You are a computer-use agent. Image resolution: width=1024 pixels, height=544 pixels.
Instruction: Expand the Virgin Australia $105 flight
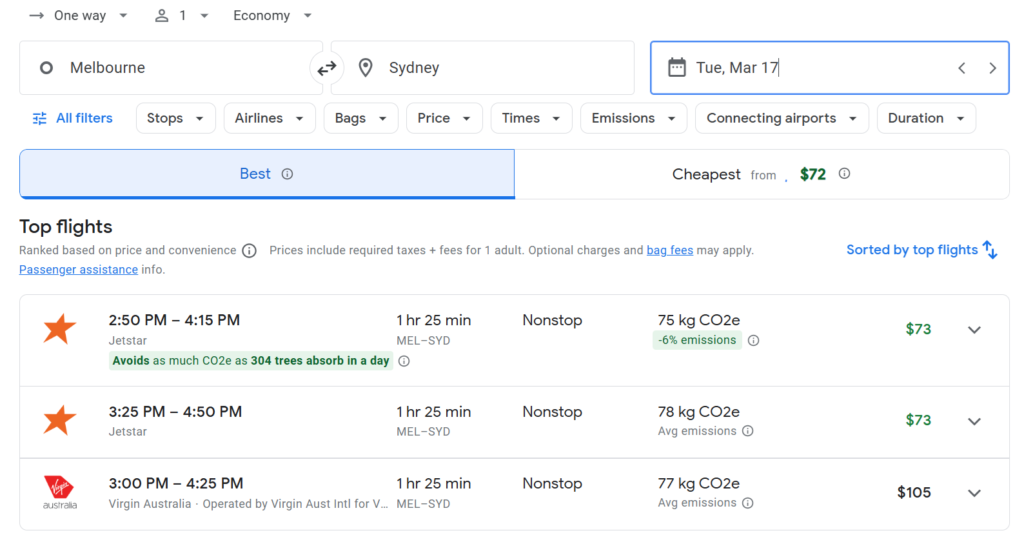click(x=974, y=493)
